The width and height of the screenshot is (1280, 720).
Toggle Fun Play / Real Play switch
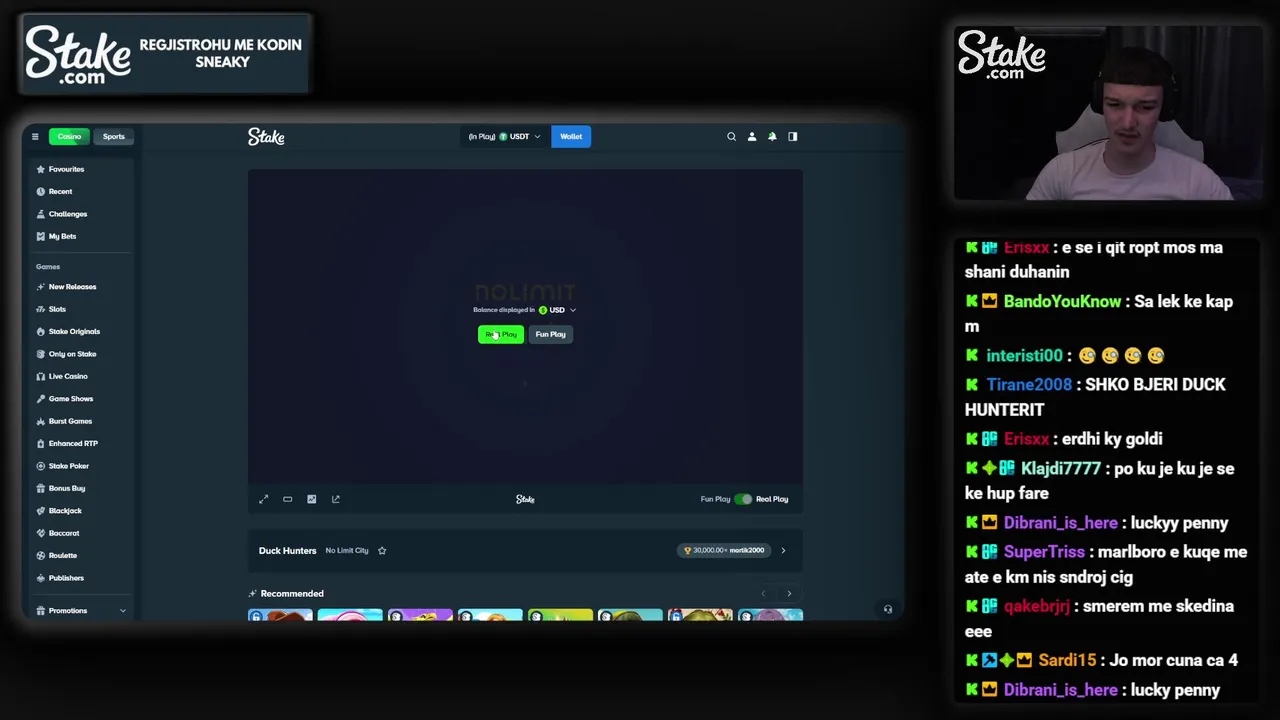743,499
